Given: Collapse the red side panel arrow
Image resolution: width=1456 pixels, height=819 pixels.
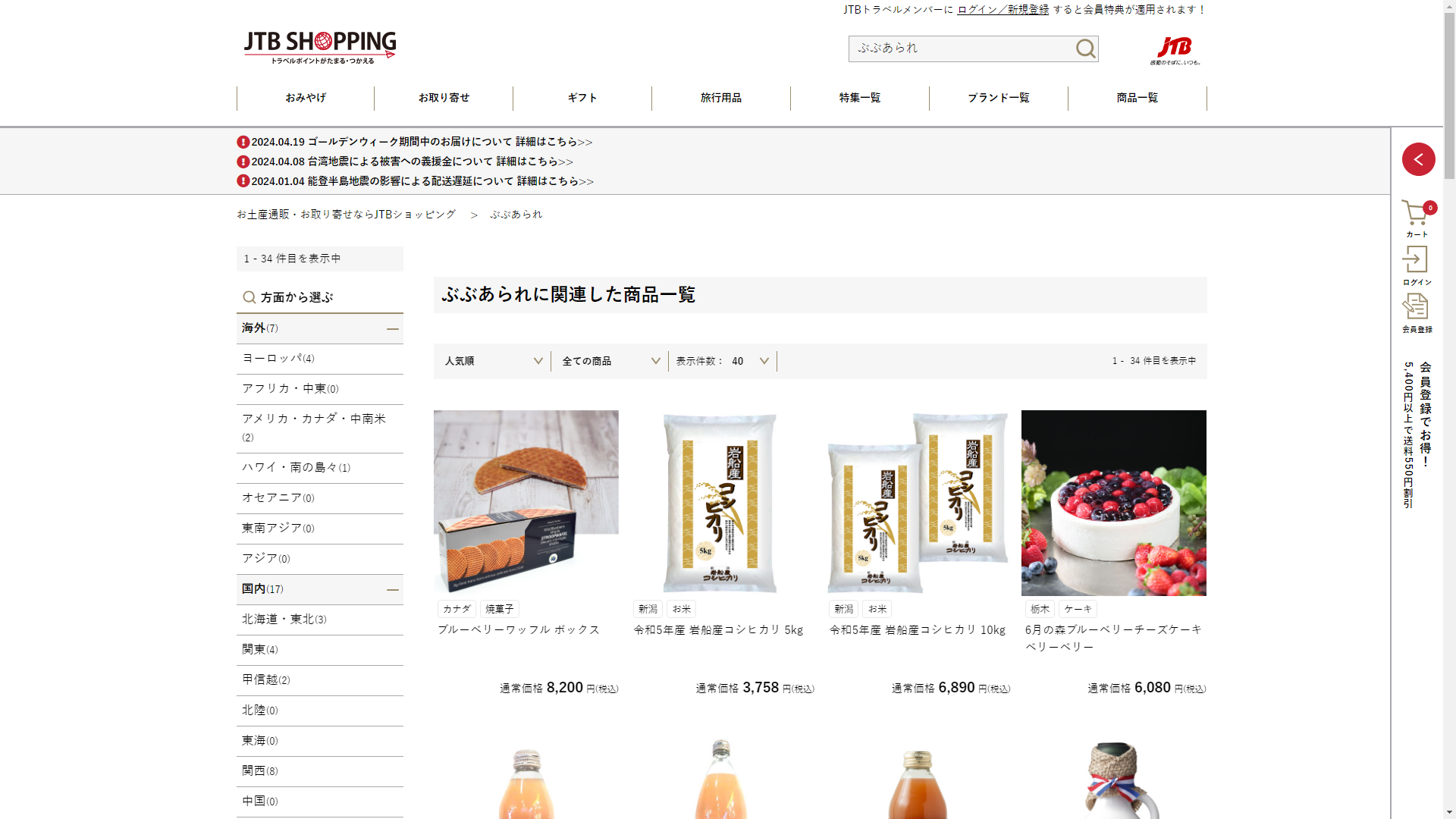Looking at the screenshot, I should (x=1418, y=159).
